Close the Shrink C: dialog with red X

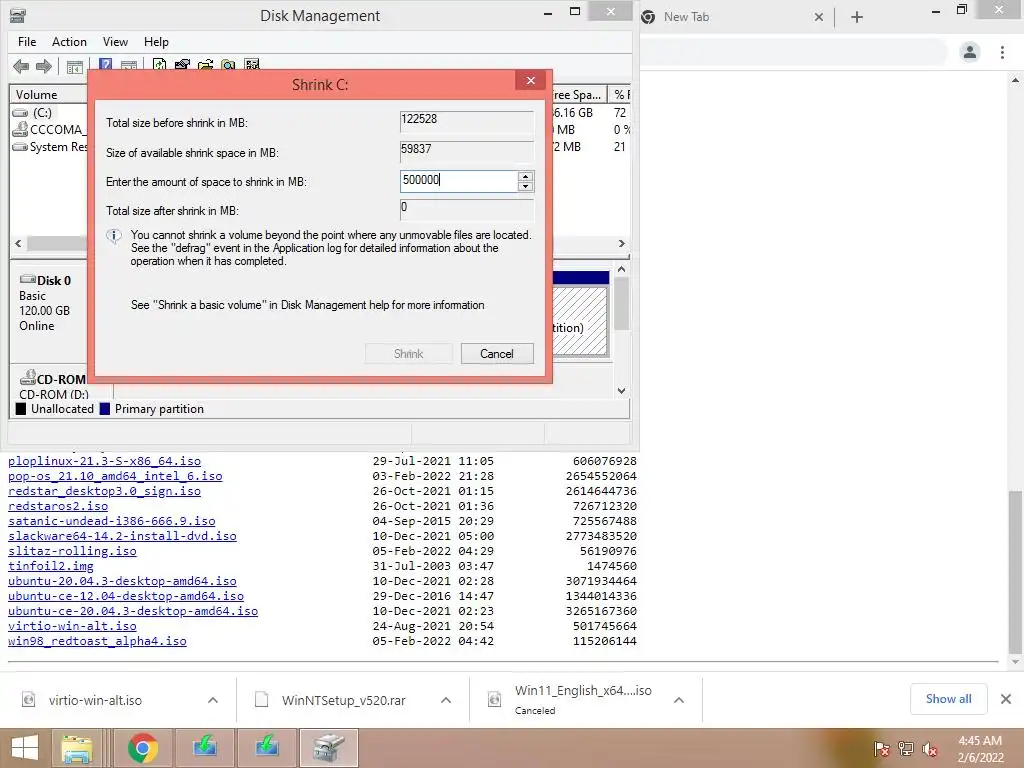(530, 80)
